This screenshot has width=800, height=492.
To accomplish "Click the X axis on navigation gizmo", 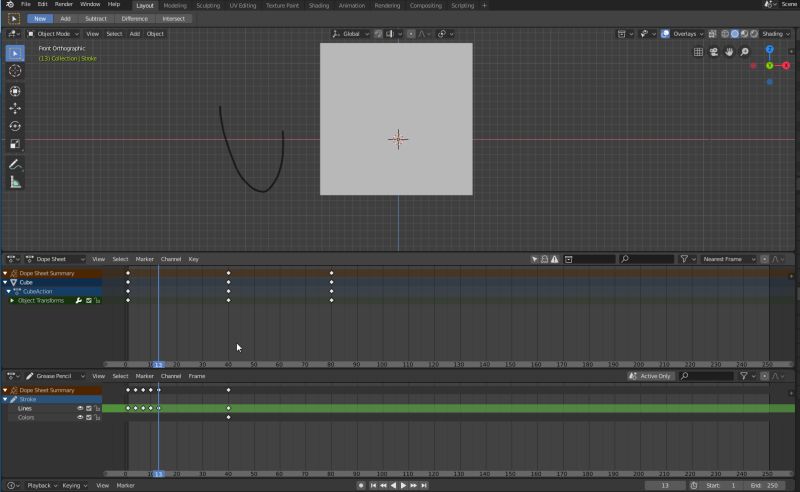I will click(786, 65).
